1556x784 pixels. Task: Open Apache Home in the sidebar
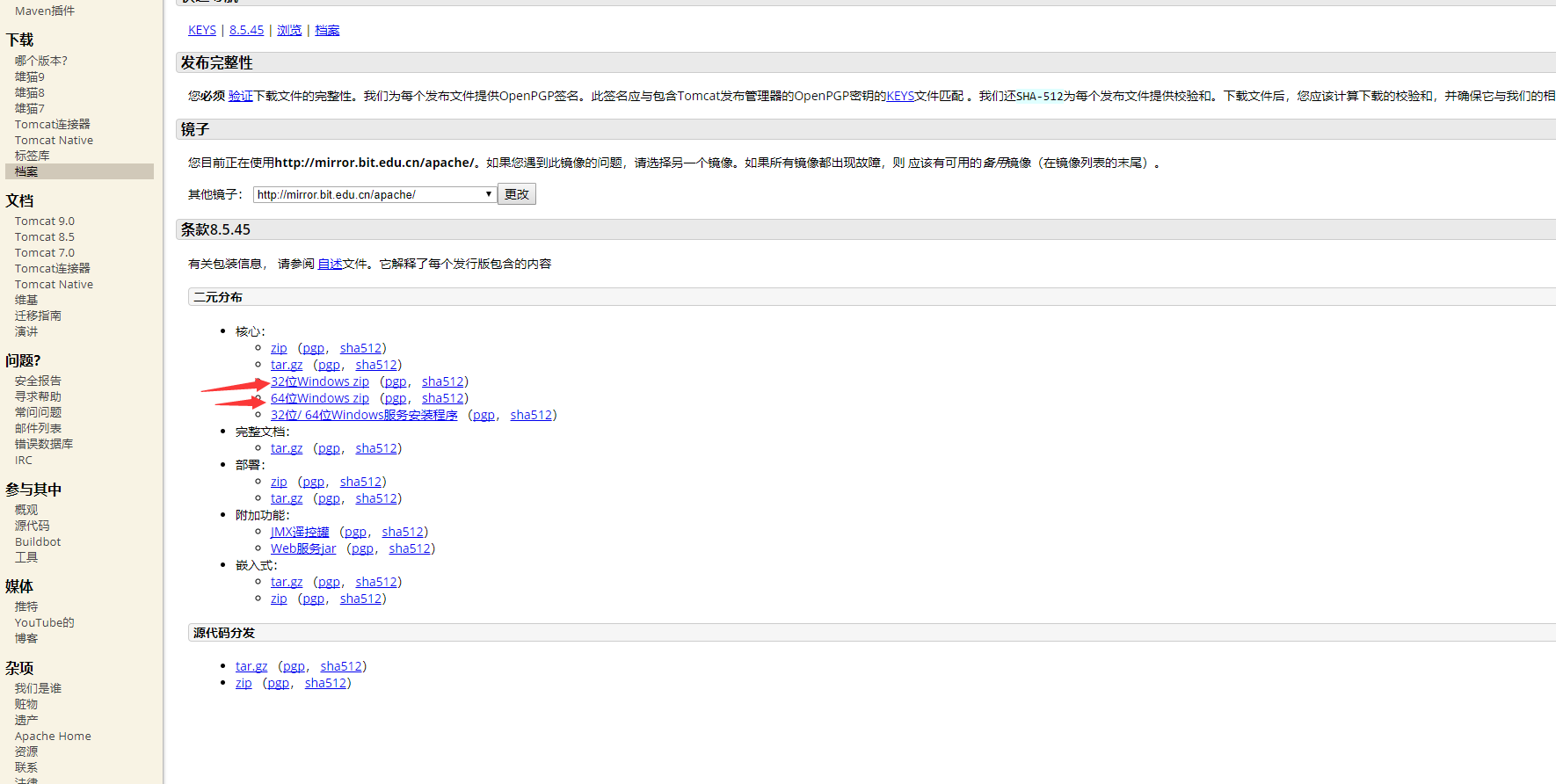(x=53, y=736)
